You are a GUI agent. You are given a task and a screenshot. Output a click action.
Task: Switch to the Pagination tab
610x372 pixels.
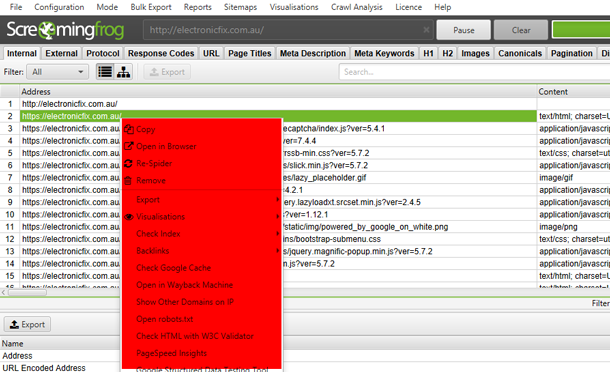(571, 53)
